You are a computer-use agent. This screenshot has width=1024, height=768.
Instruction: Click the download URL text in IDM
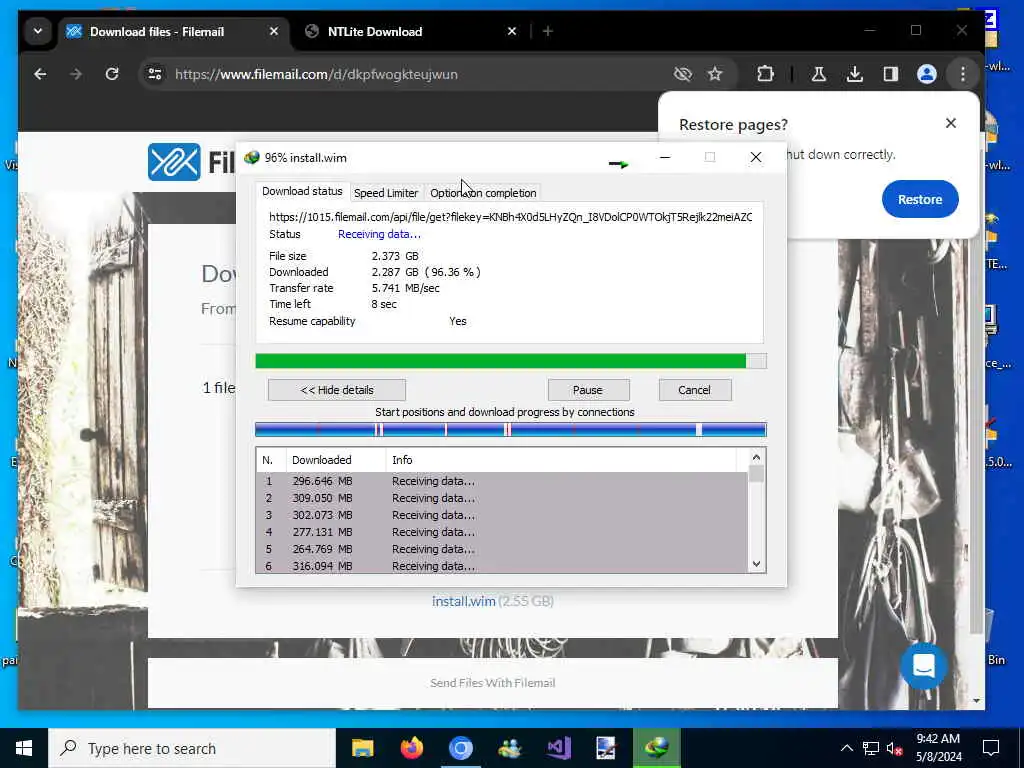pos(511,217)
